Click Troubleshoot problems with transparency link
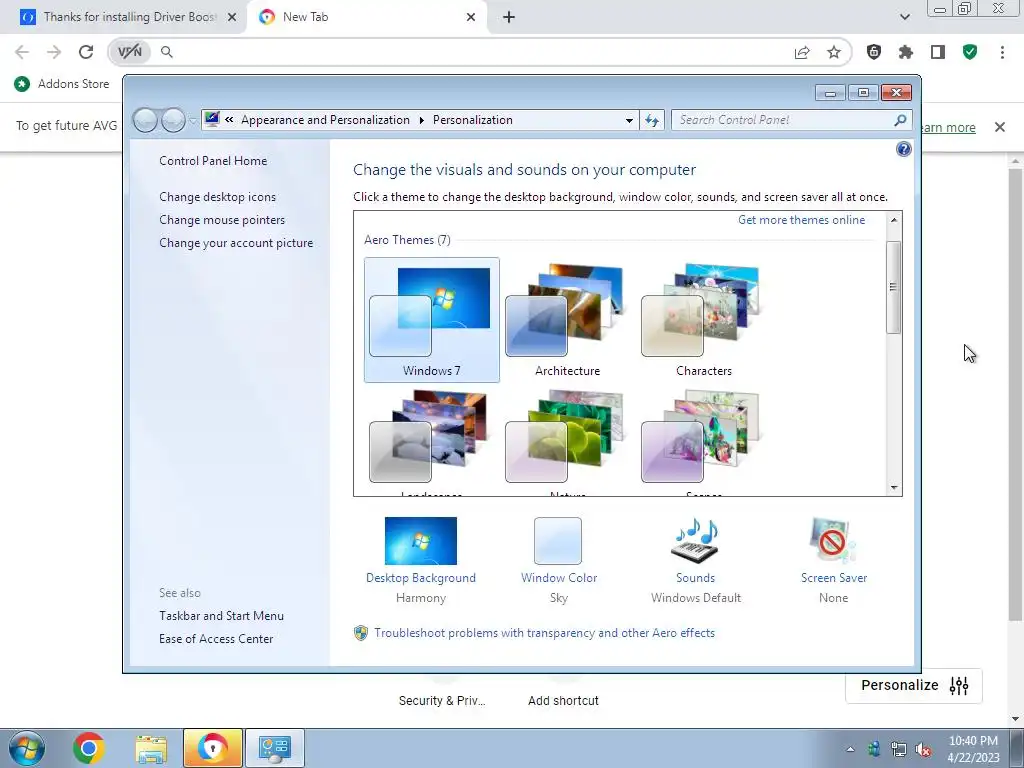The width and height of the screenshot is (1024, 768). 544,633
